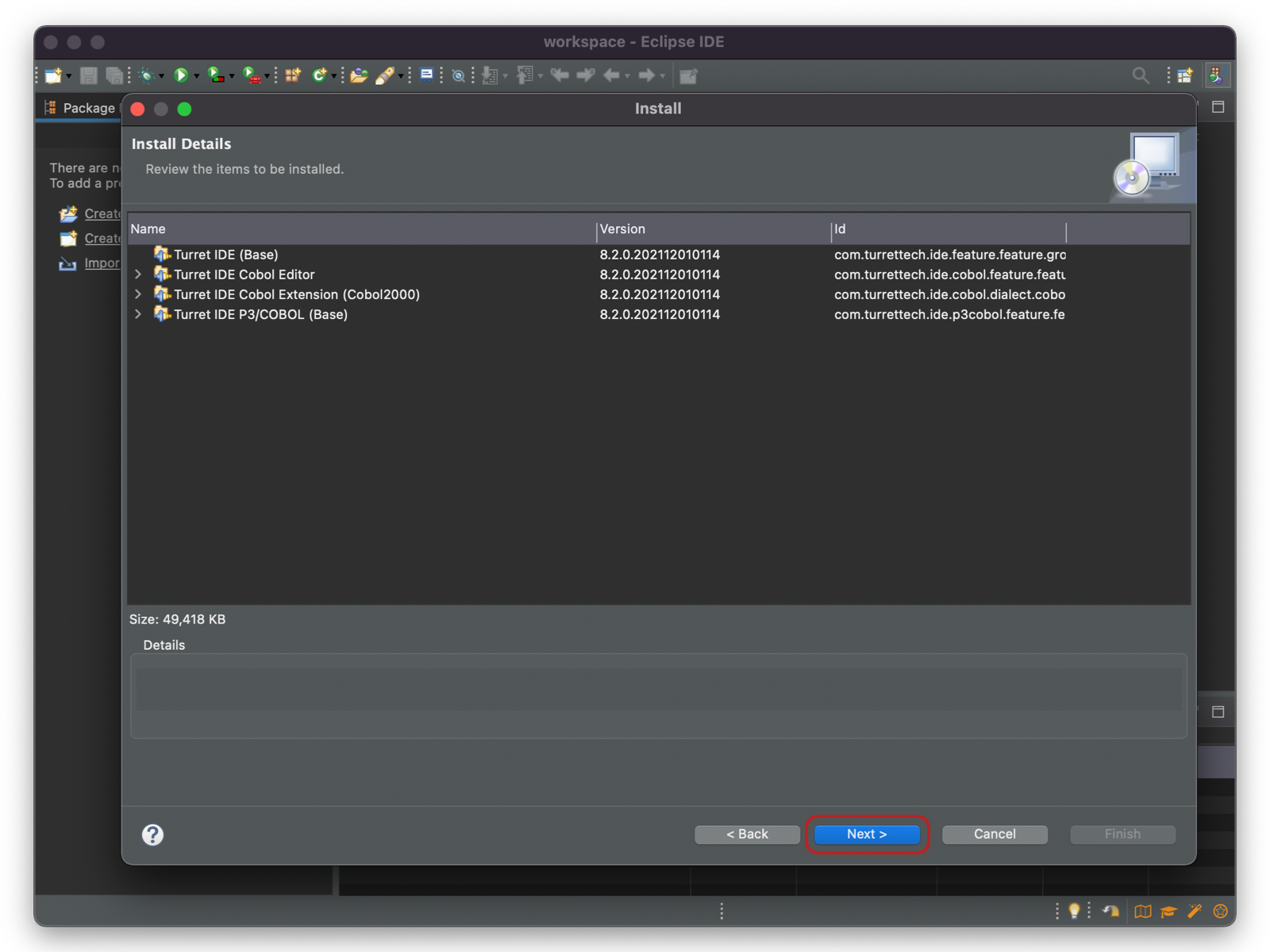The image size is (1270, 952).
Task: Sort list by the Version column header
Action: point(714,229)
